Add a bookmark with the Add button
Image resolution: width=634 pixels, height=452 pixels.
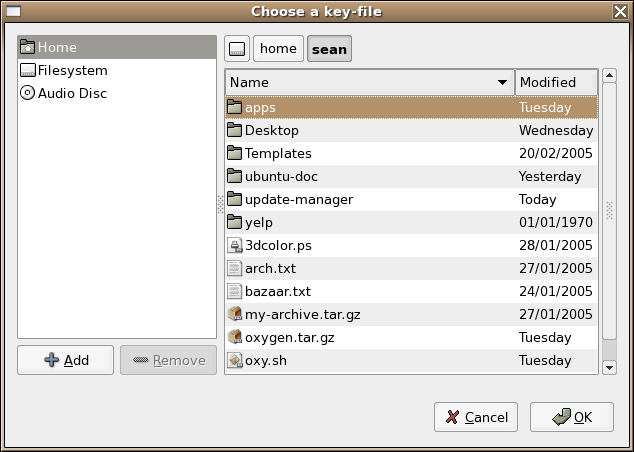(66, 360)
